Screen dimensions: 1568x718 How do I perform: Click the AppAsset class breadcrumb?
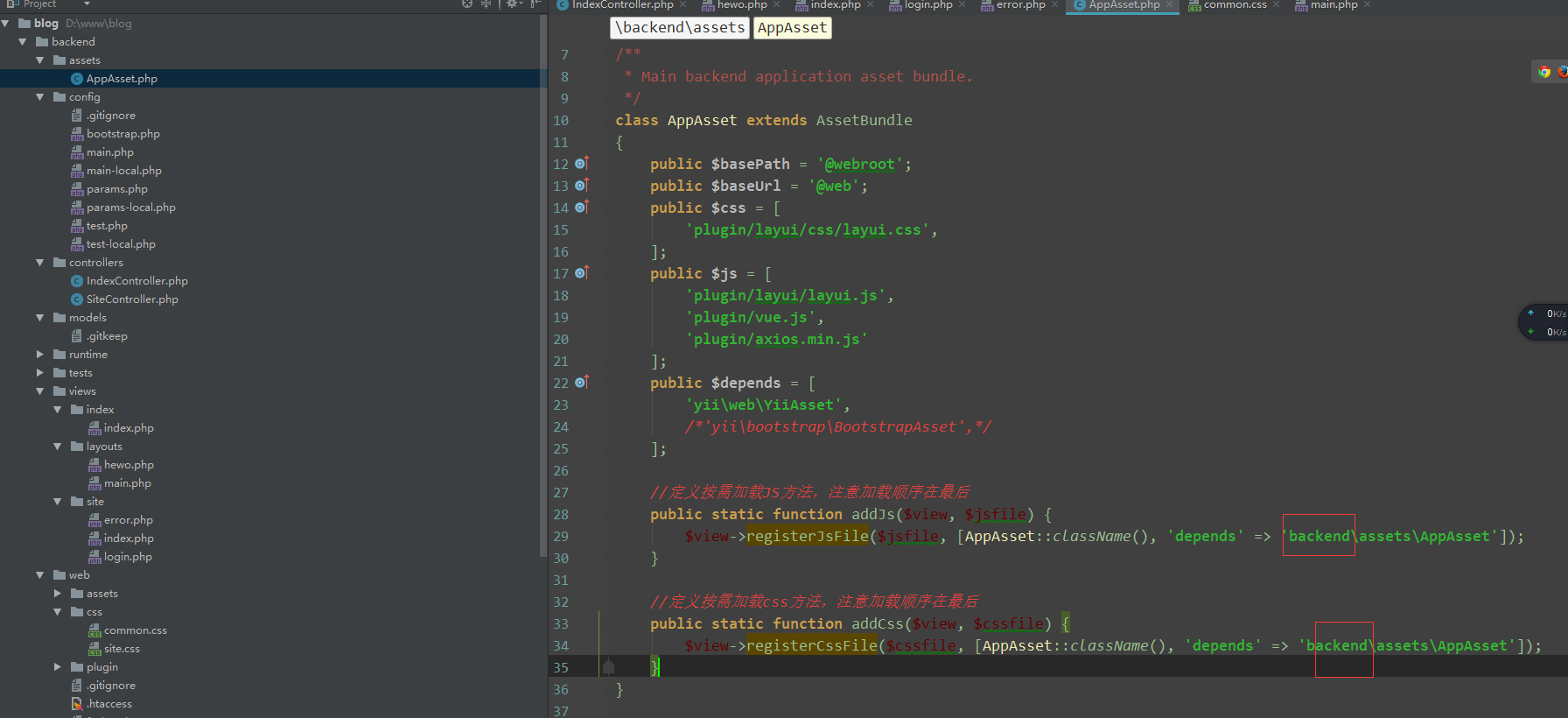[792, 28]
